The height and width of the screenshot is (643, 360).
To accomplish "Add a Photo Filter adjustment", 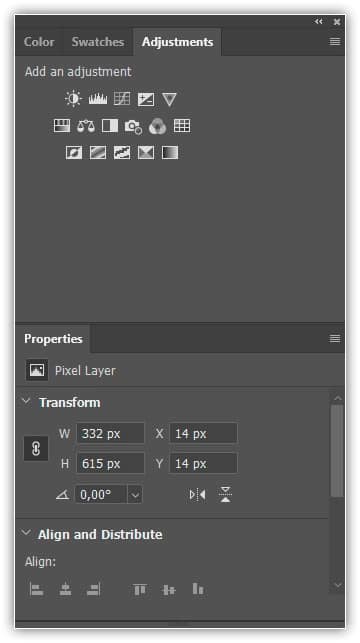I will click(x=133, y=126).
